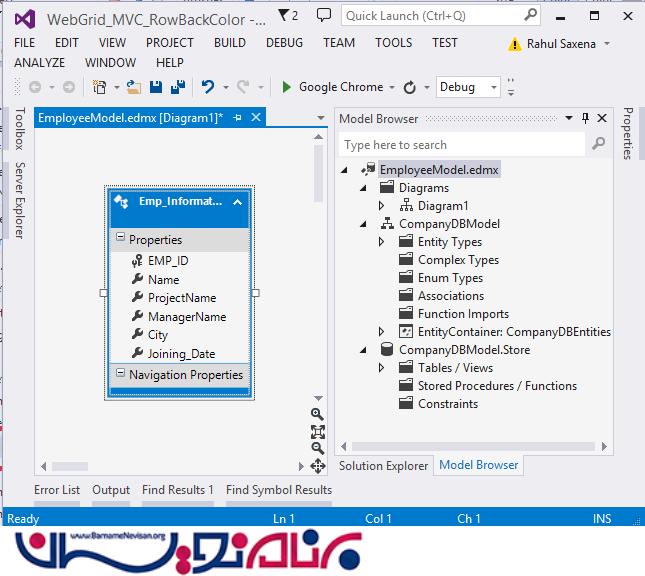This screenshot has width=645, height=576.
Task: Click the feedback speech bubble icon
Action: coord(323,15)
